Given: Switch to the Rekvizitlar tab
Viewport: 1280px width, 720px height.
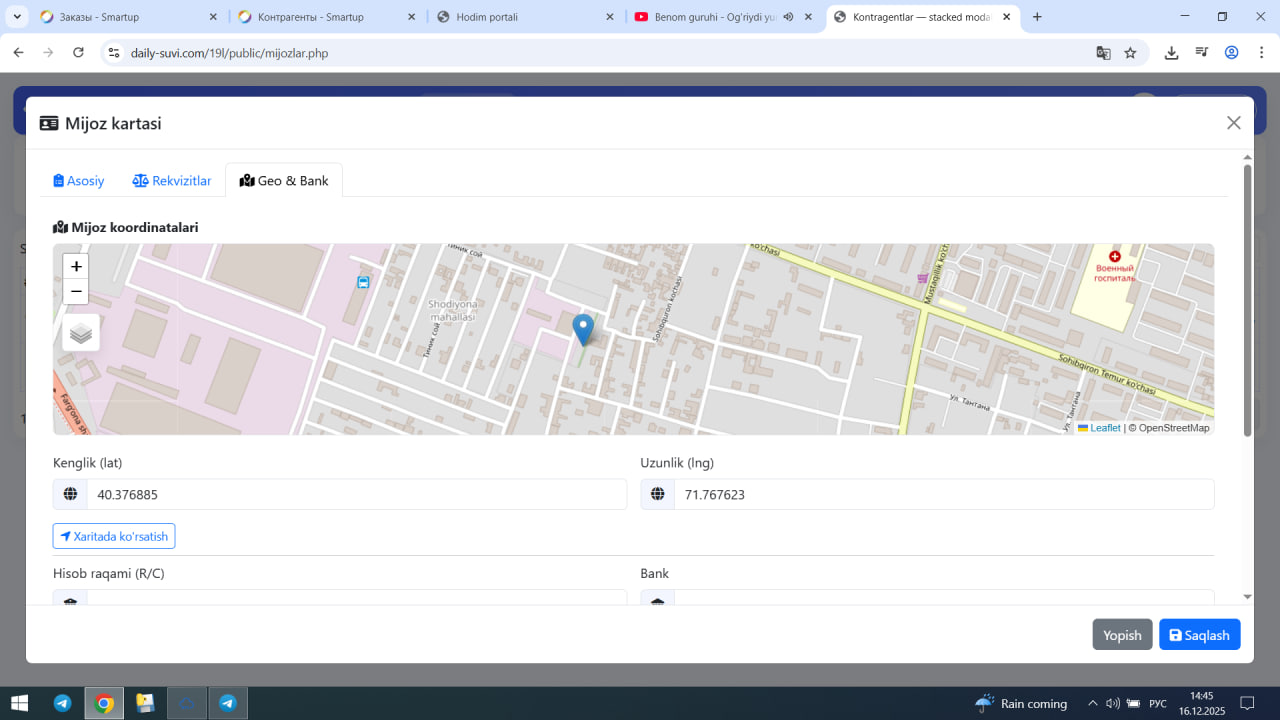Looking at the screenshot, I should click(172, 181).
